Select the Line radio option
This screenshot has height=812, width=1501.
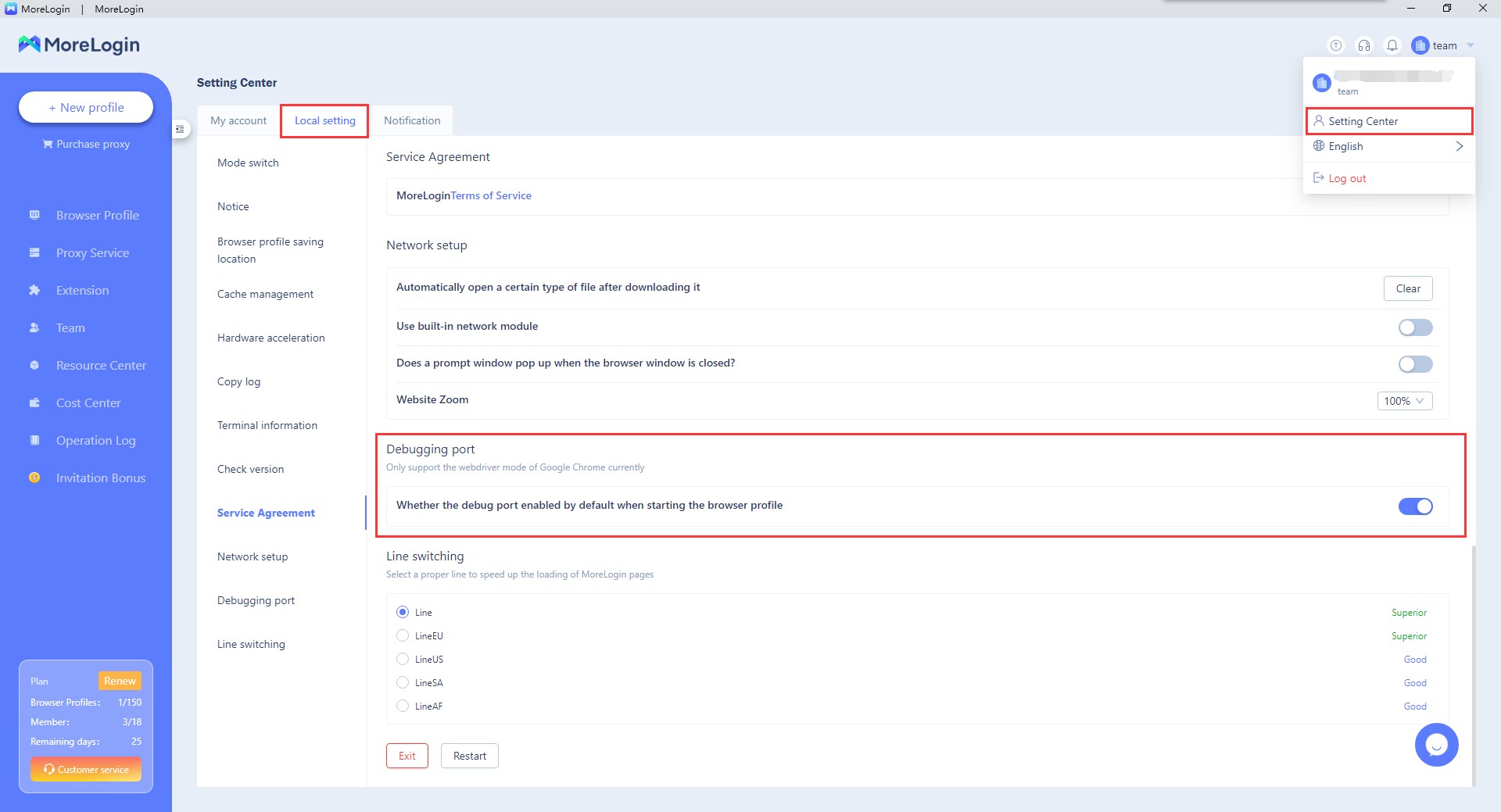click(403, 612)
